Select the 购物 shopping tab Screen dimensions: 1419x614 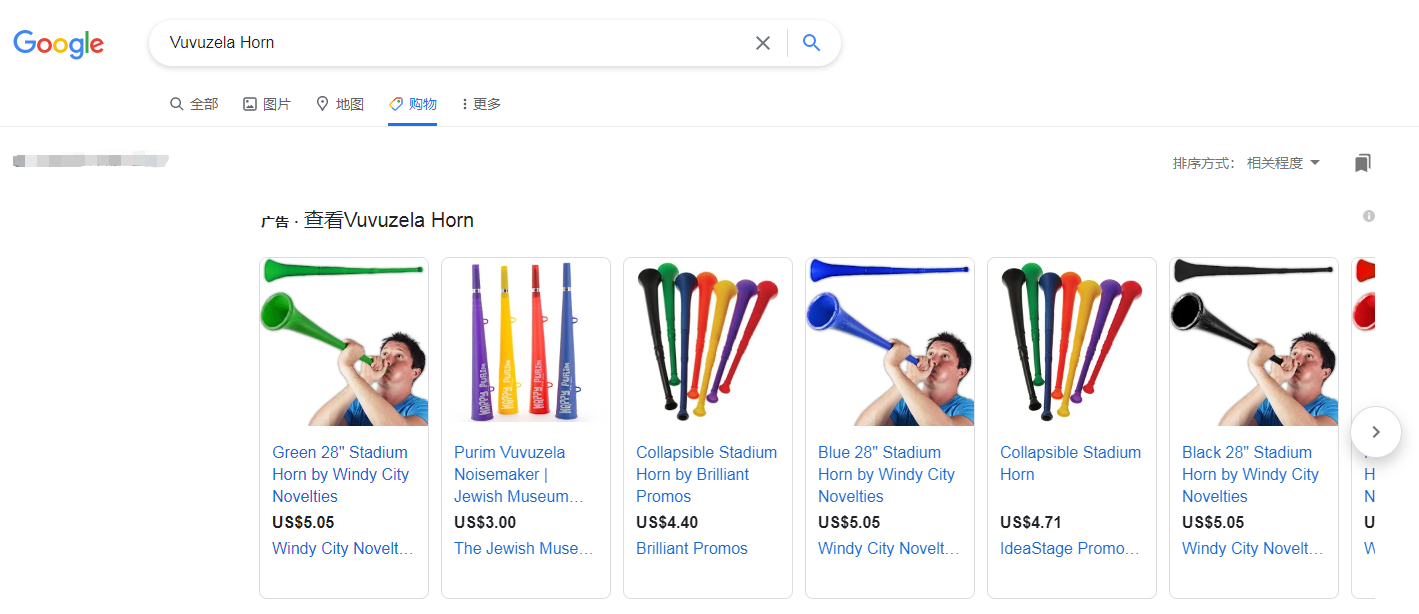click(413, 104)
